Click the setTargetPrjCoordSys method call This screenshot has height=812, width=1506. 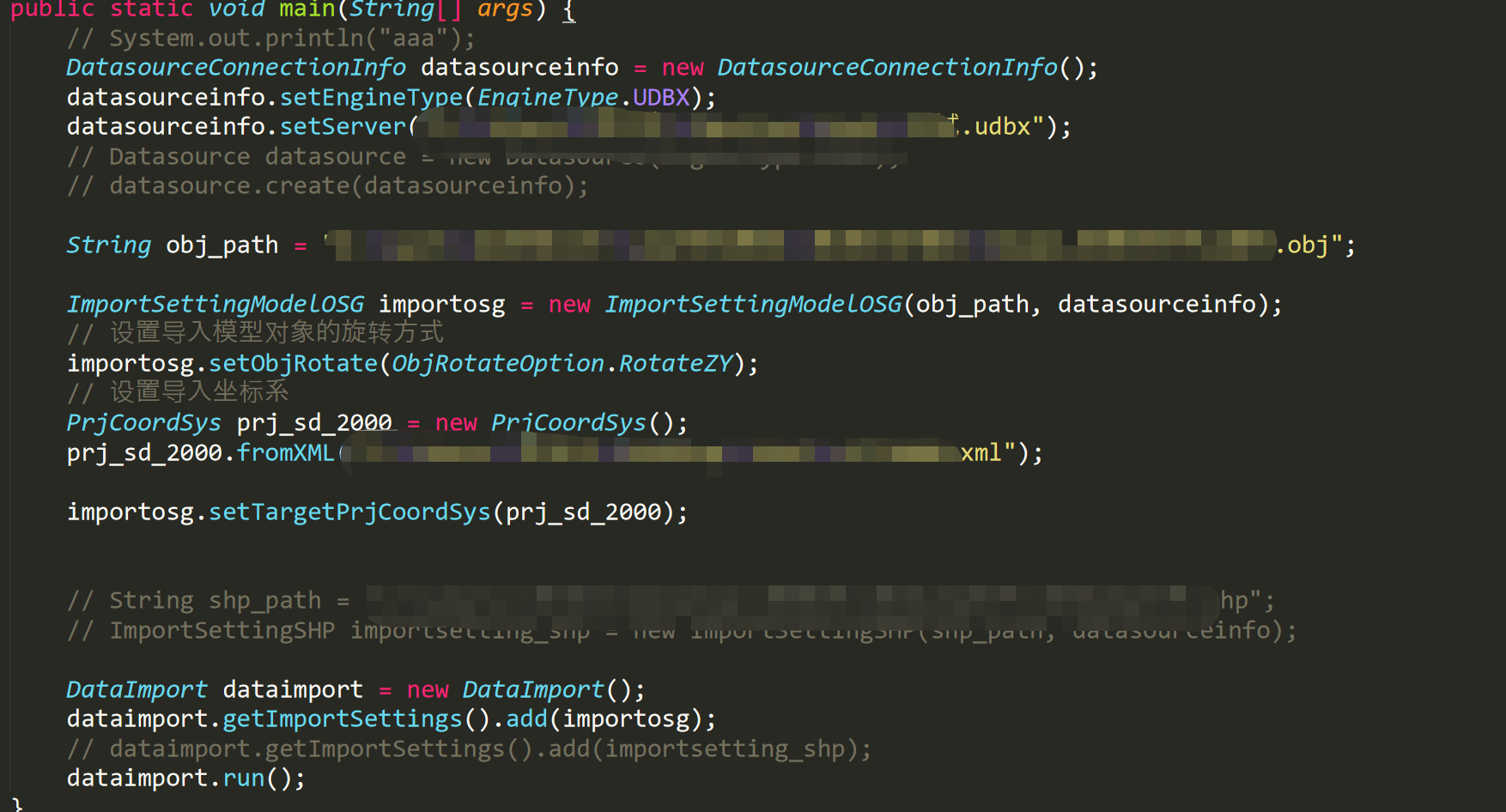click(349, 512)
